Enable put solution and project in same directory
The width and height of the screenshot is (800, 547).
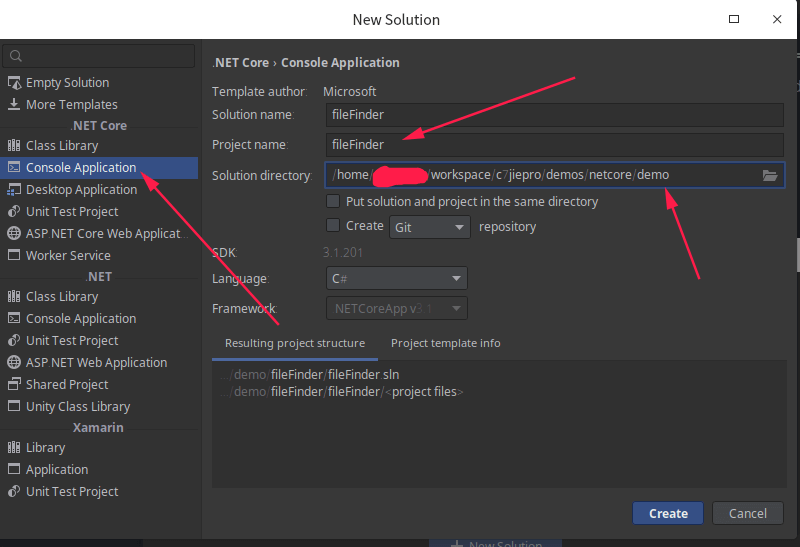click(x=334, y=201)
